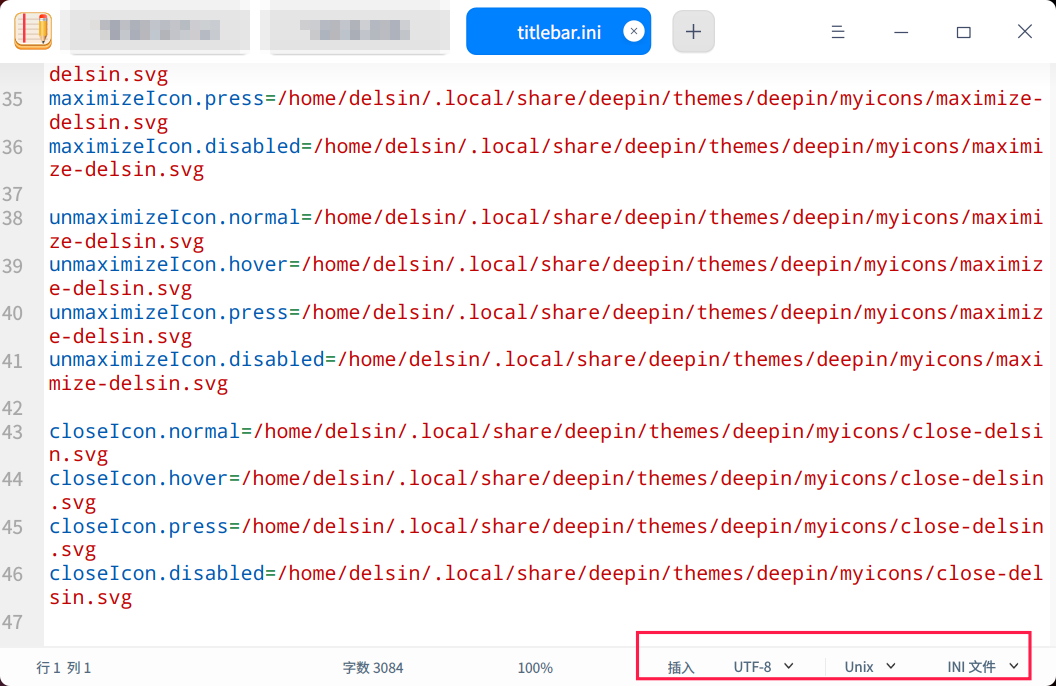Open a new tab with the plus icon
Viewport: 1056px width, 686px height.
click(x=693, y=31)
